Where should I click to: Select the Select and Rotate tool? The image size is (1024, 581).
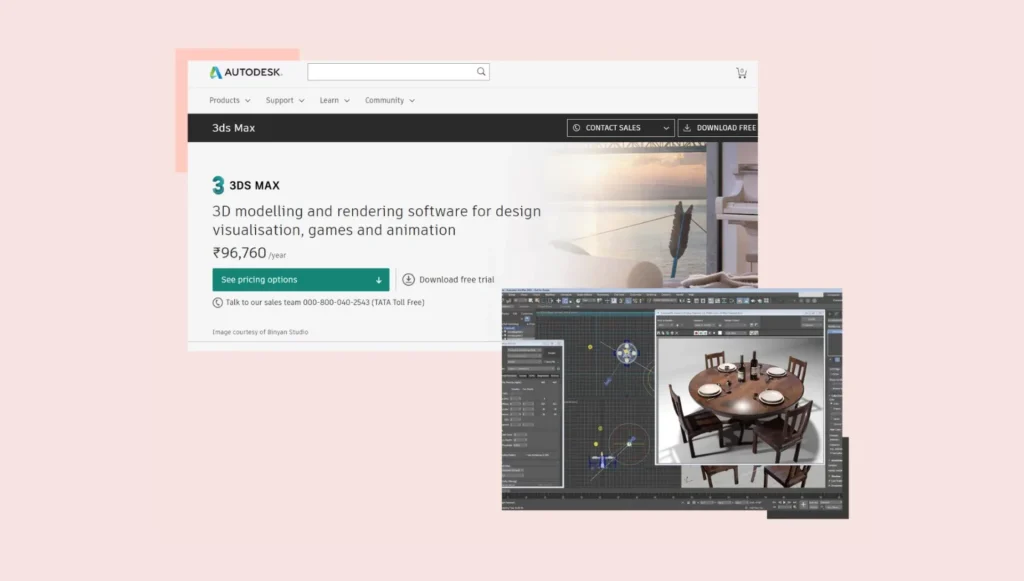[564, 300]
